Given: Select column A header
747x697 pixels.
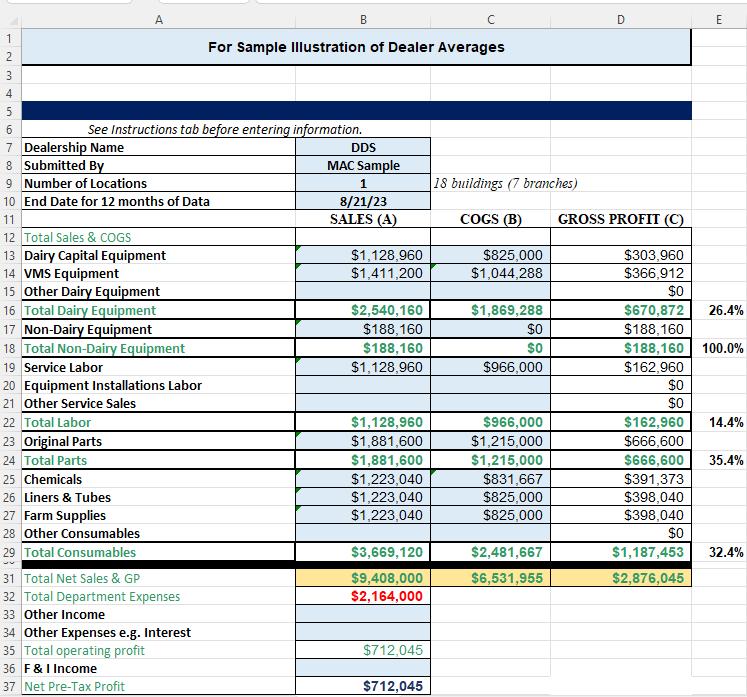Looking at the screenshot, I should 159,20.
